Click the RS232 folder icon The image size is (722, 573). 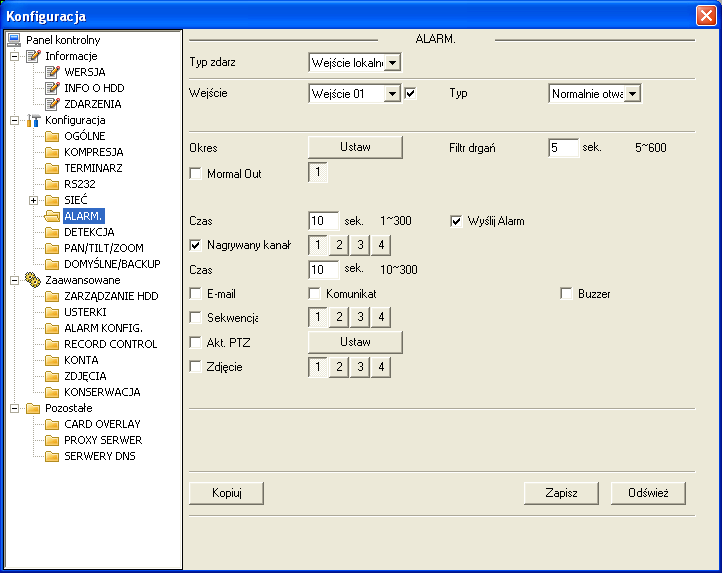coord(52,184)
